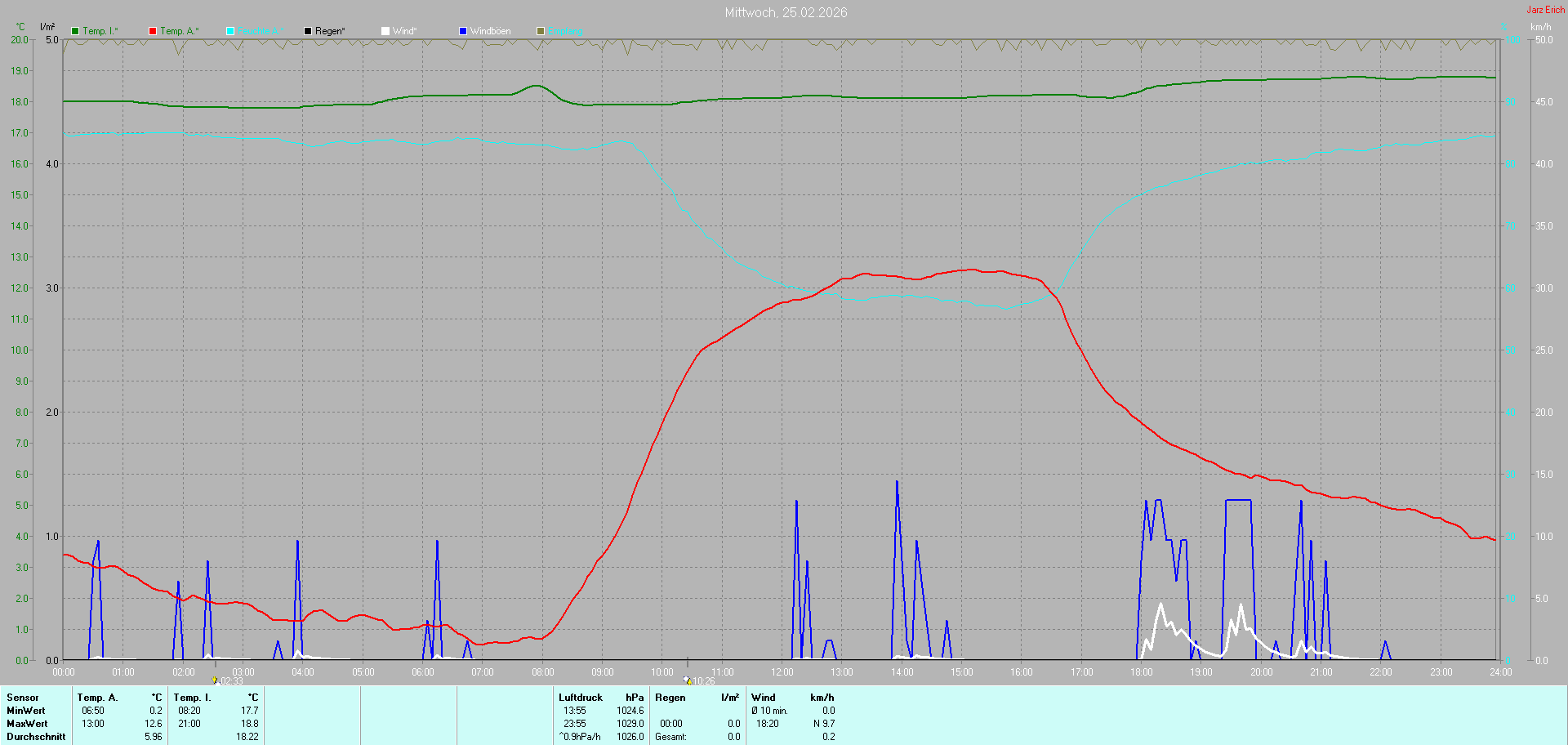Click the 06:00 time axis label
The image size is (1568, 745).
(423, 672)
